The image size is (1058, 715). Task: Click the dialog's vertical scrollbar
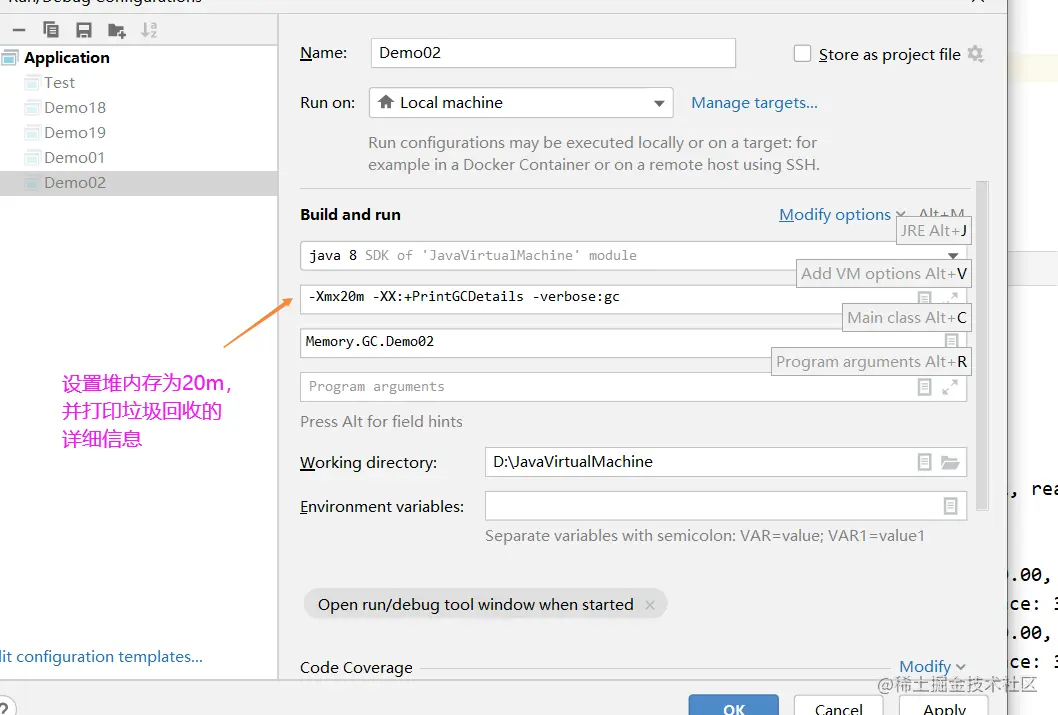(982, 344)
